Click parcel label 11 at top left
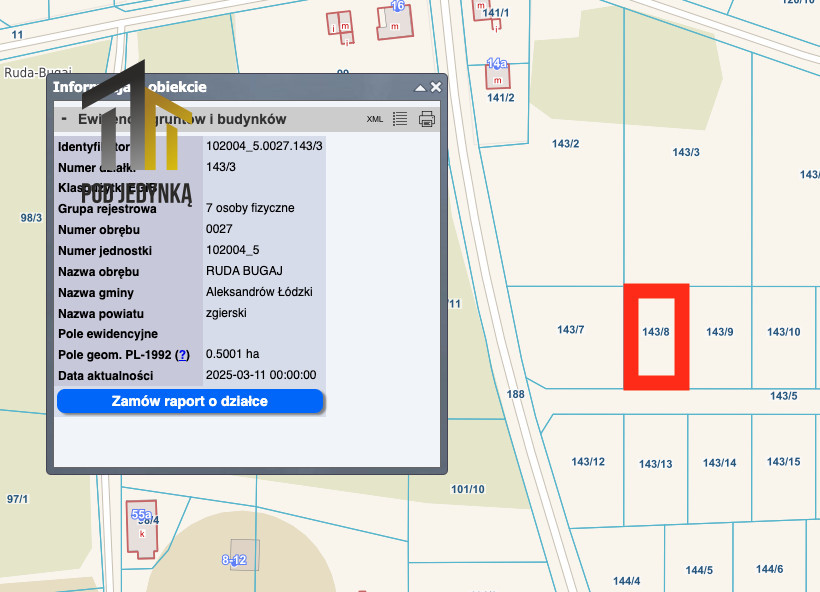Screen dimensions: 820x592 17,35
